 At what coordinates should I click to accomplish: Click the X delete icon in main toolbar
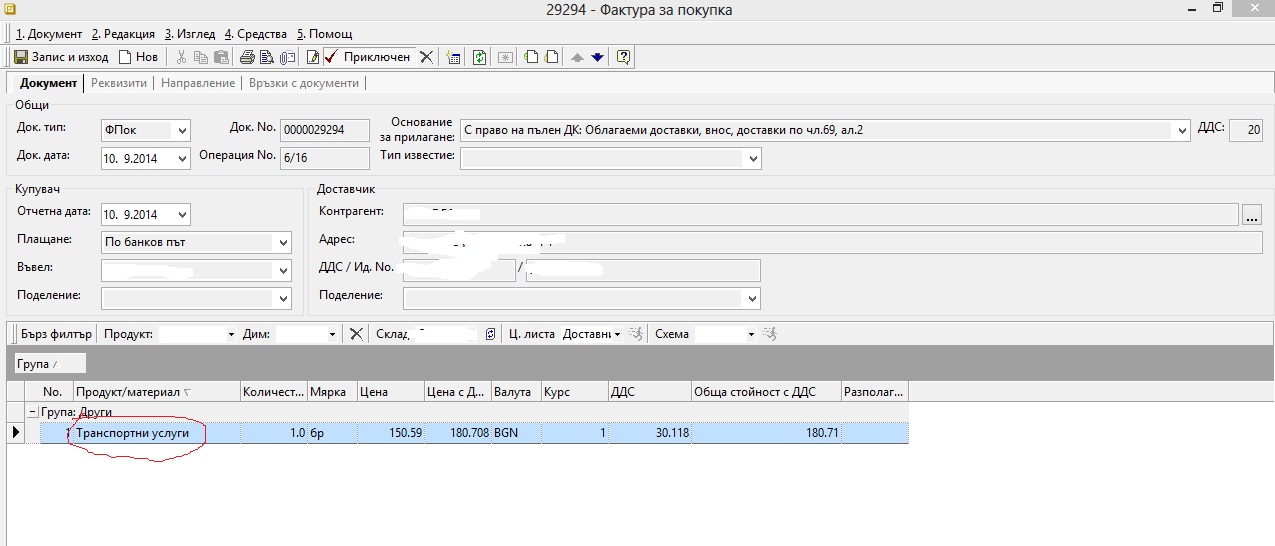[x=426, y=57]
